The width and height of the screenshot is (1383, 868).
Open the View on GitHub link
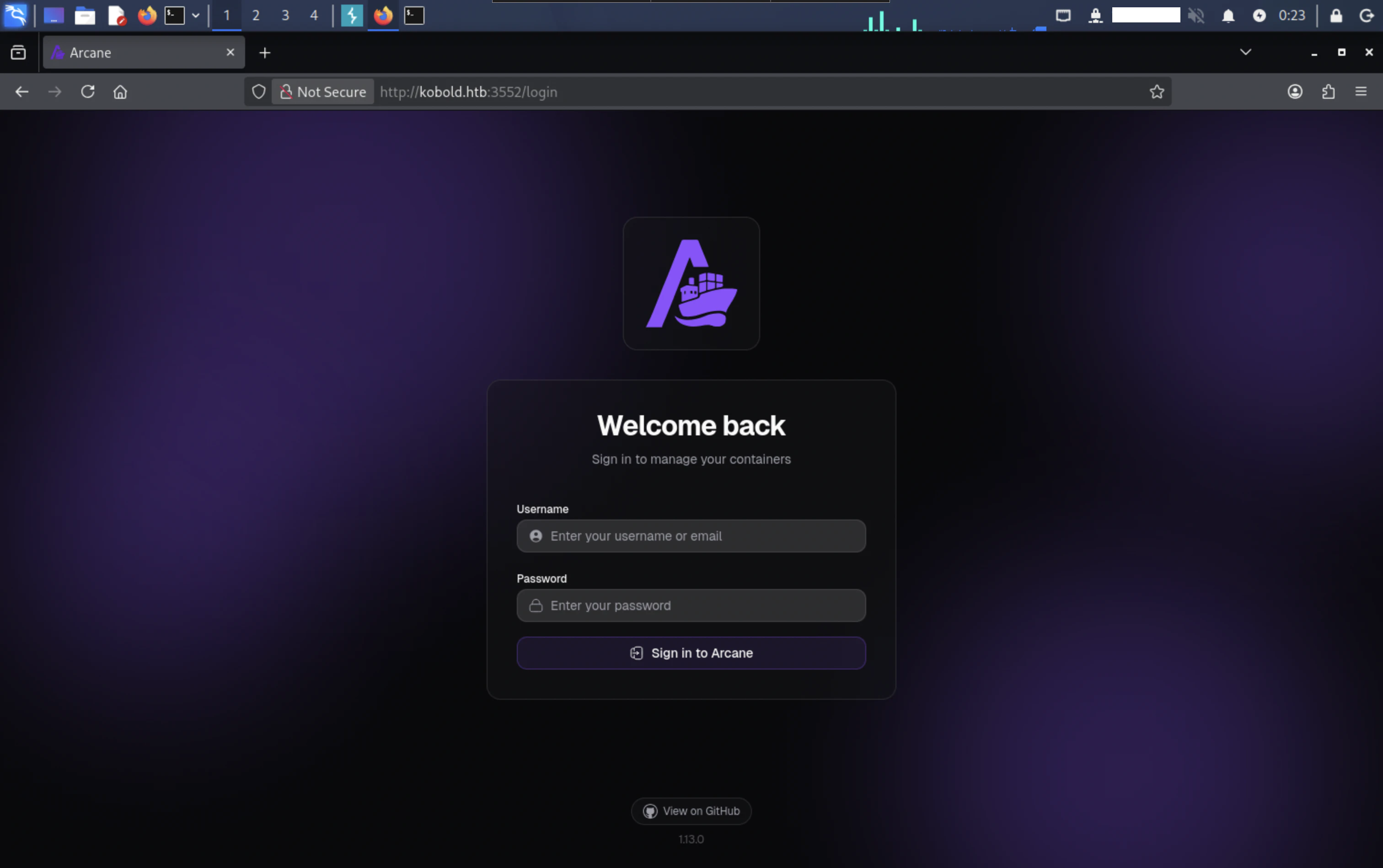coord(691,811)
